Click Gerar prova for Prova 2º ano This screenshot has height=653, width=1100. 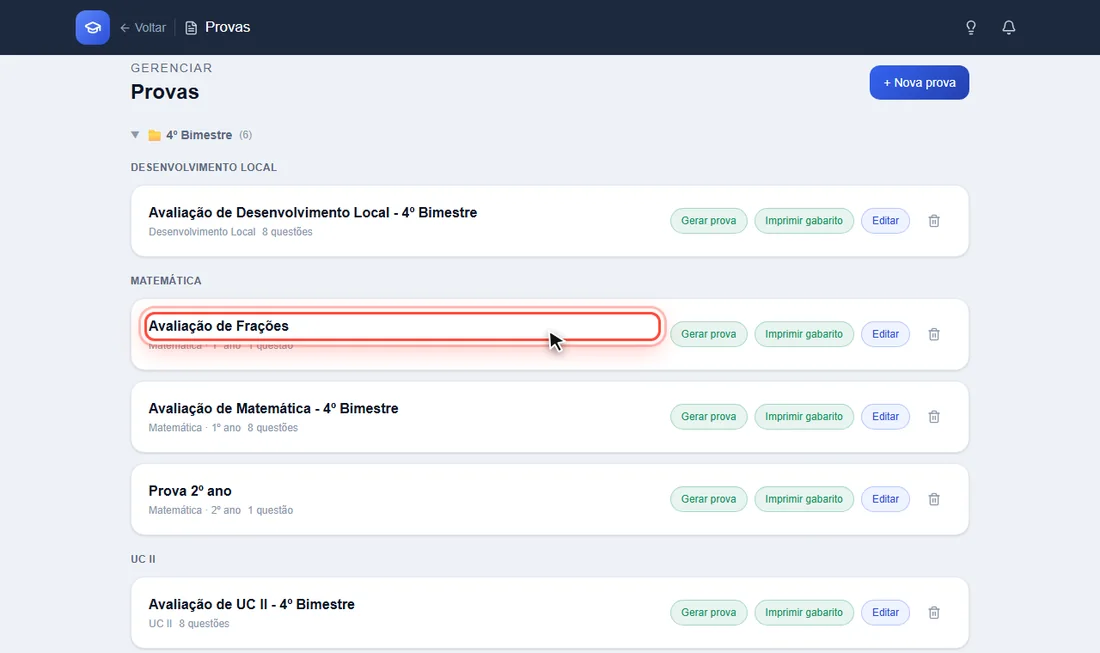pos(709,499)
